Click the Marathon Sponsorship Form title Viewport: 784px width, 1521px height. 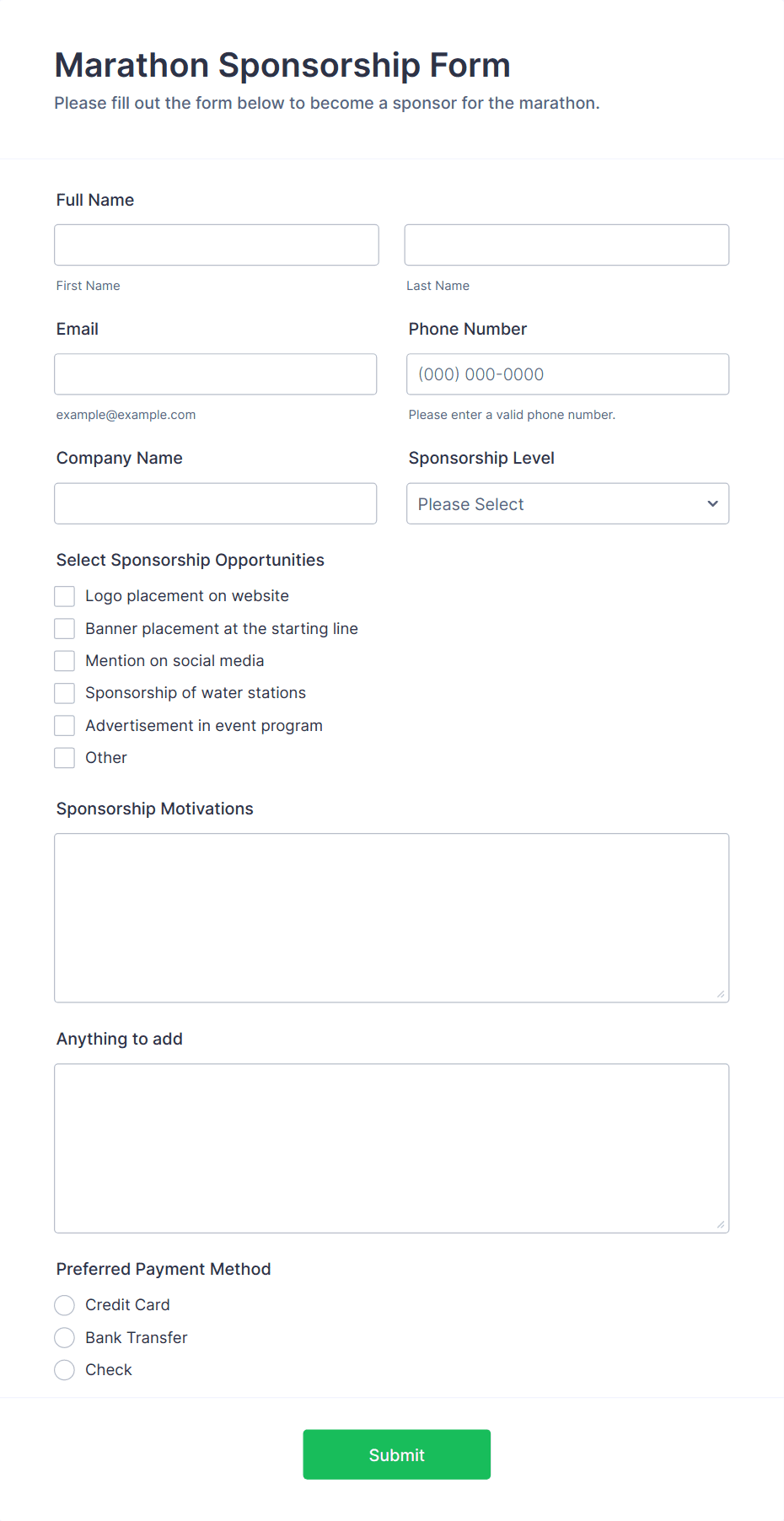(282, 65)
